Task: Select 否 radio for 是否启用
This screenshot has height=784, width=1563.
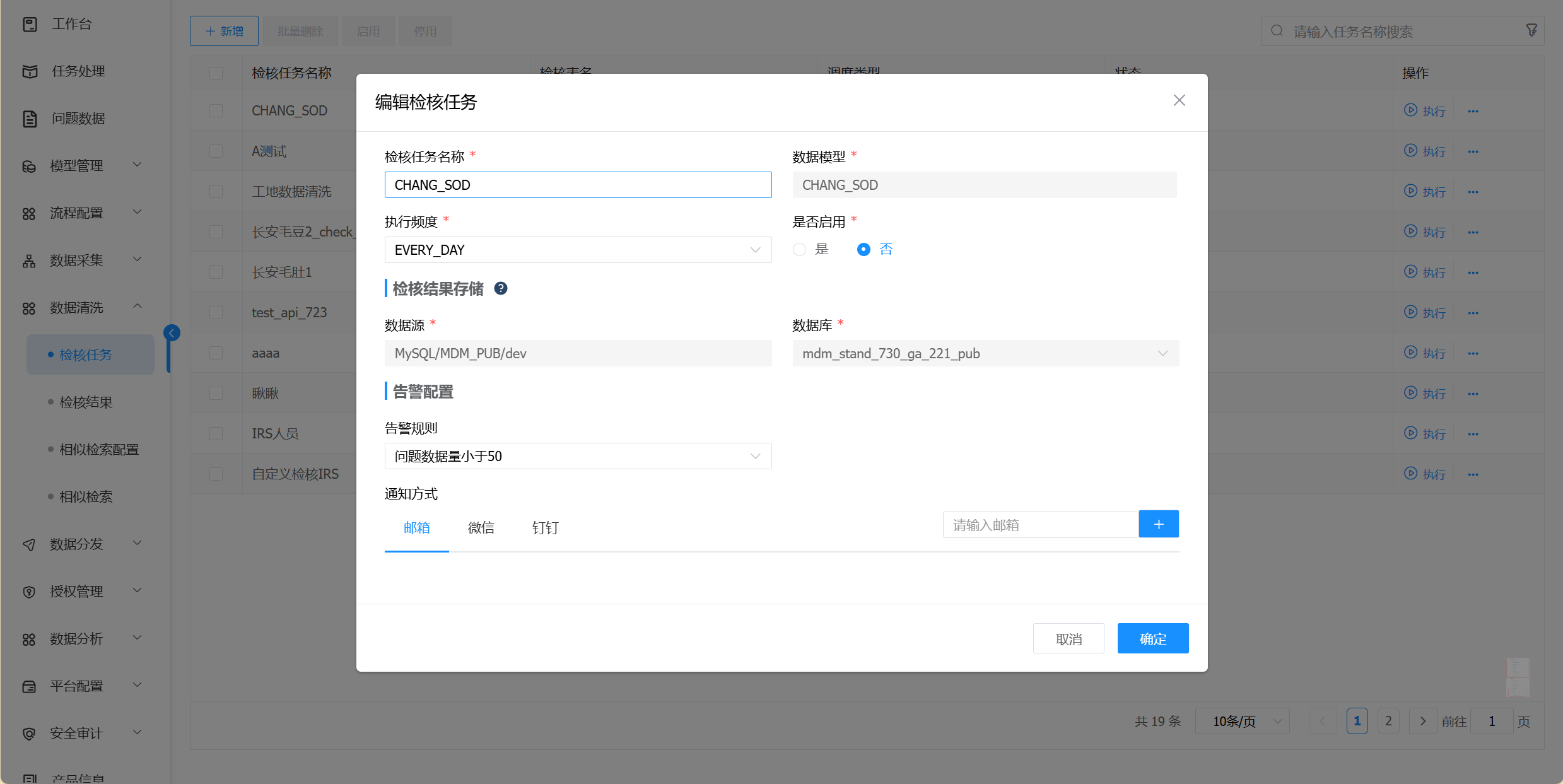Action: click(x=863, y=250)
